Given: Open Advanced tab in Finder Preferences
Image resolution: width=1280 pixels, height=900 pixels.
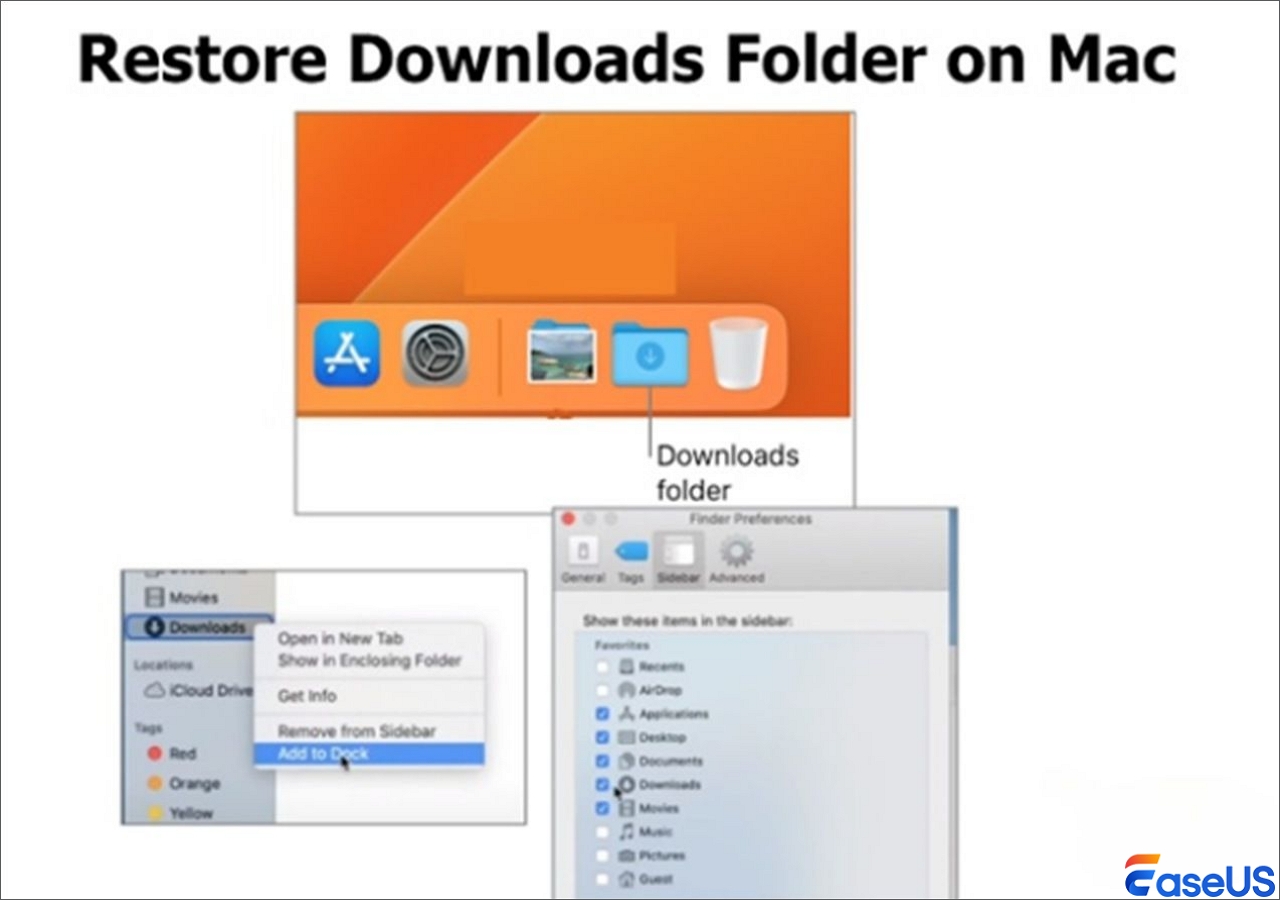Looking at the screenshot, I should click(737, 560).
